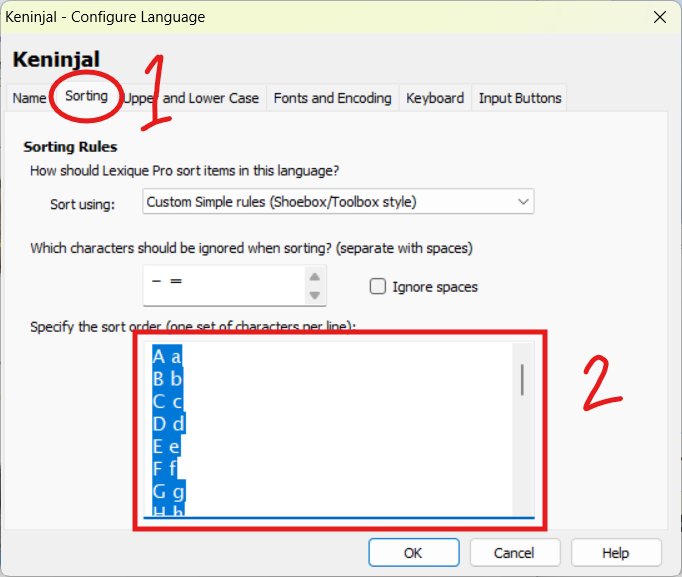Click the 'D d' line in sort order

[168, 424]
